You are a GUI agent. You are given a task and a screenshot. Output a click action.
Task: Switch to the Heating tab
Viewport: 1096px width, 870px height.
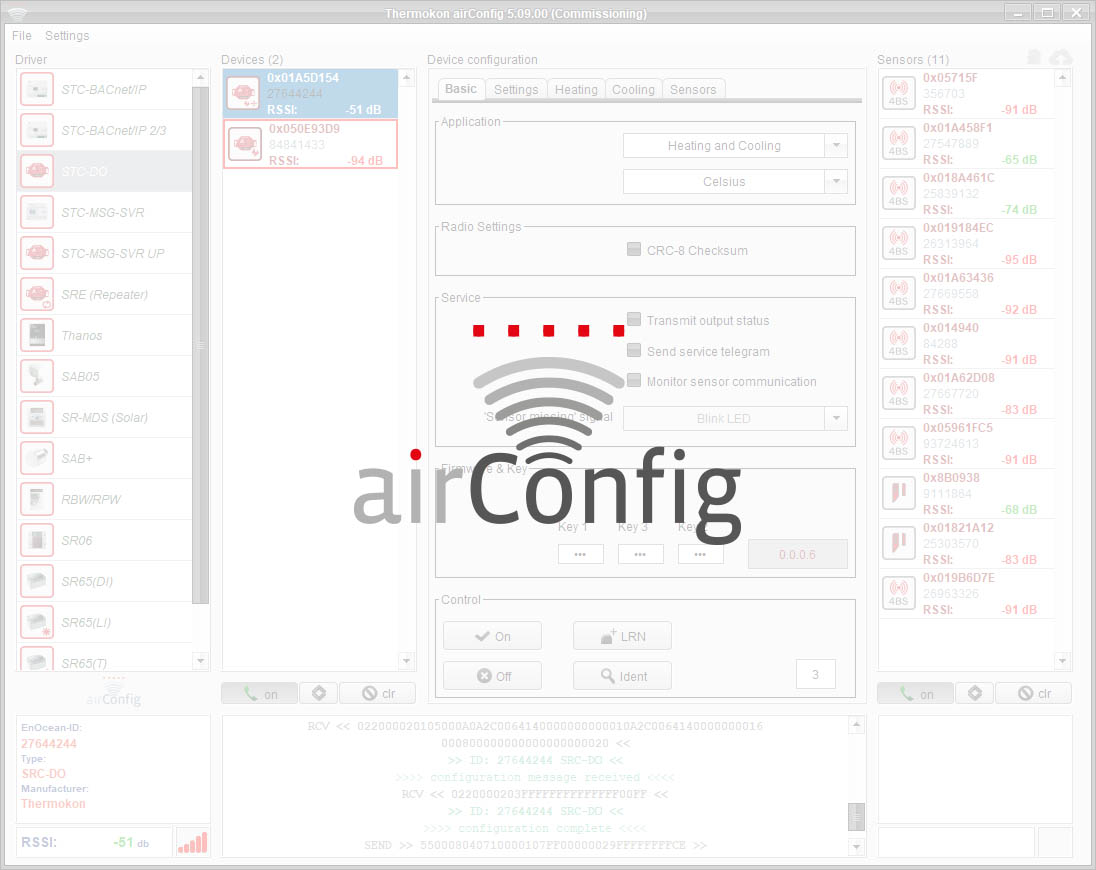point(576,89)
